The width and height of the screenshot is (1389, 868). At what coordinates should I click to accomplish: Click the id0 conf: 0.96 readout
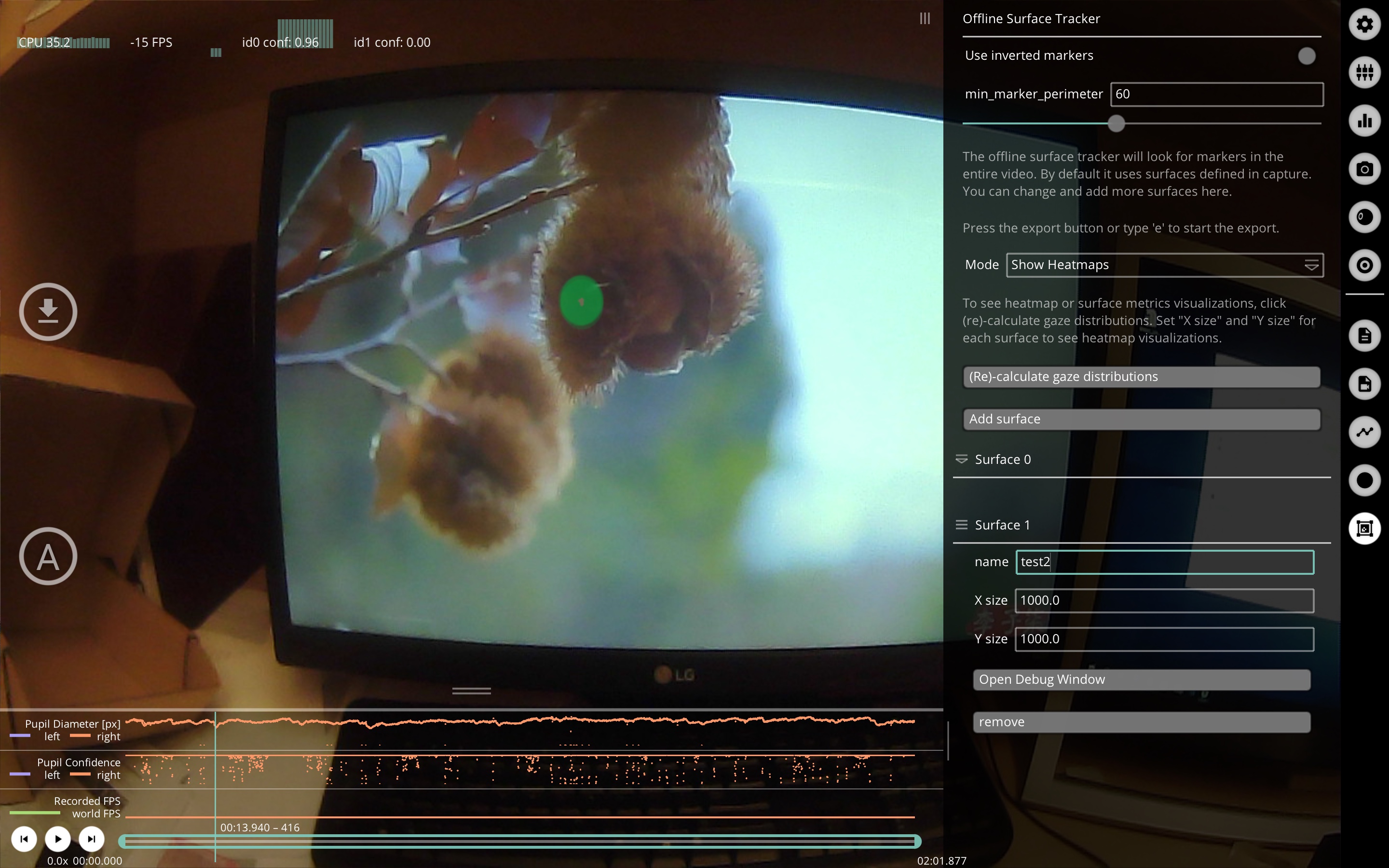(281, 42)
